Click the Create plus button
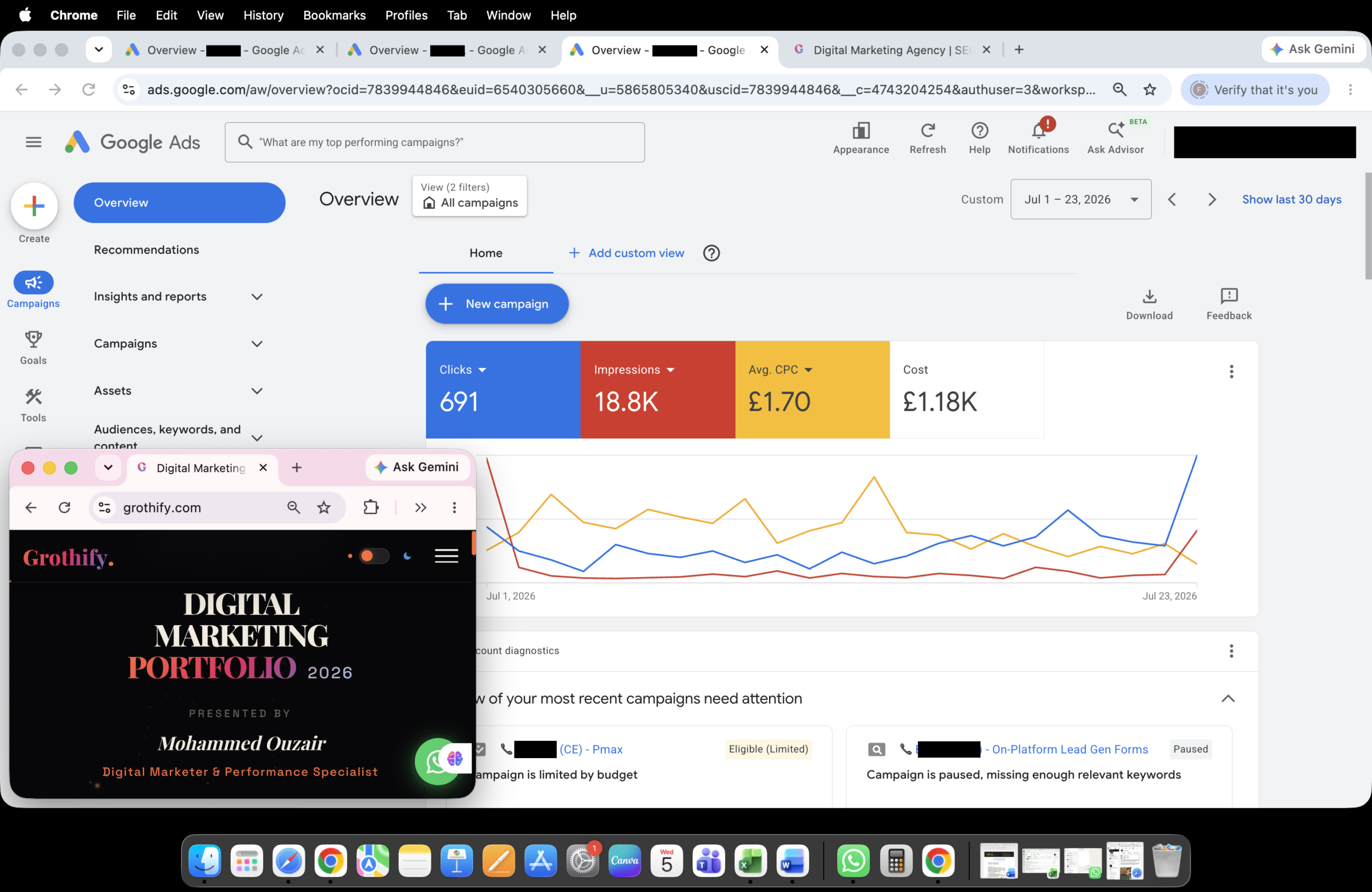The height and width of the screenshot is (892, 1372). coord(34,206)
